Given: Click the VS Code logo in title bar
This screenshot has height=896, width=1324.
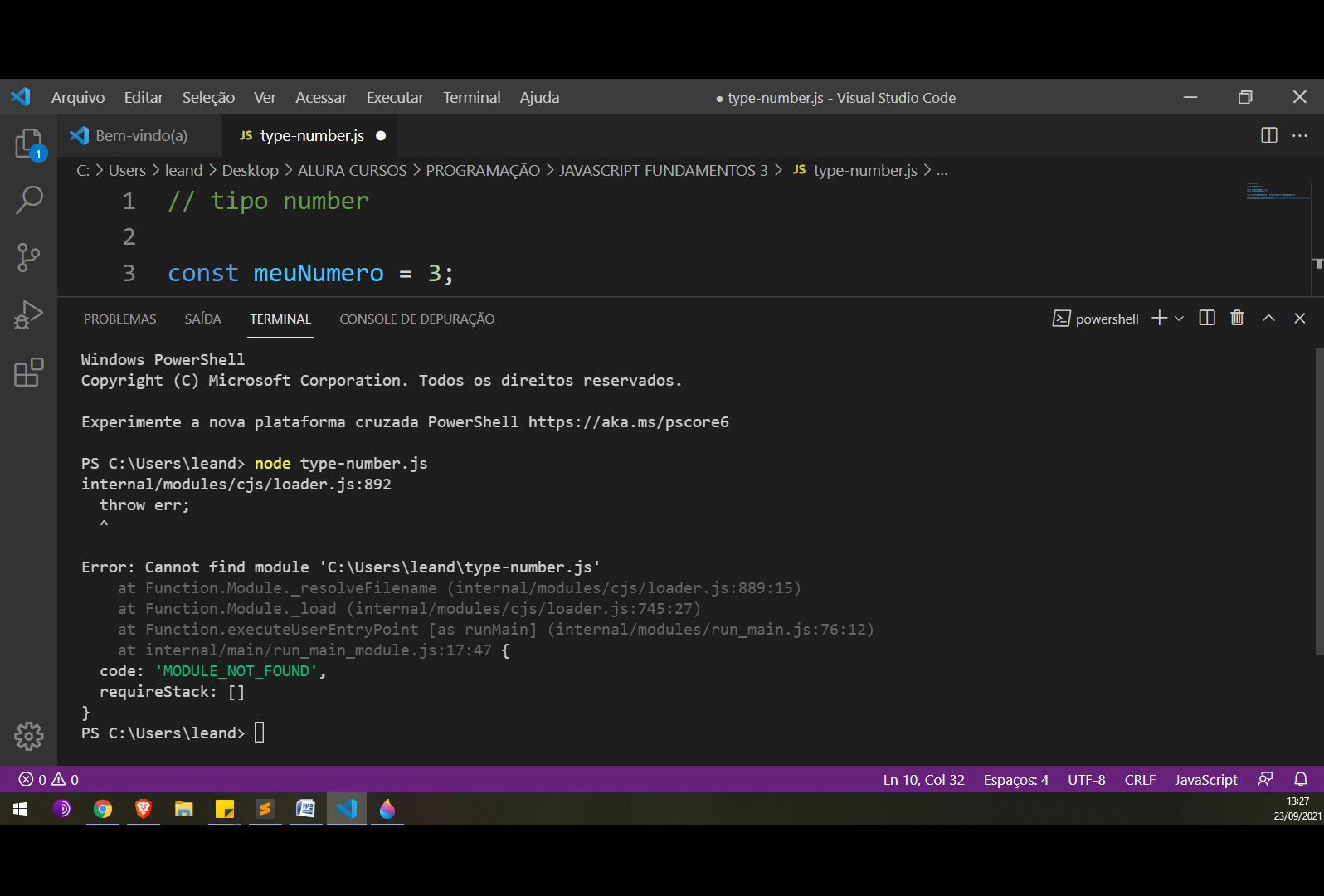Looking at the screenshot, I should 21,97.
